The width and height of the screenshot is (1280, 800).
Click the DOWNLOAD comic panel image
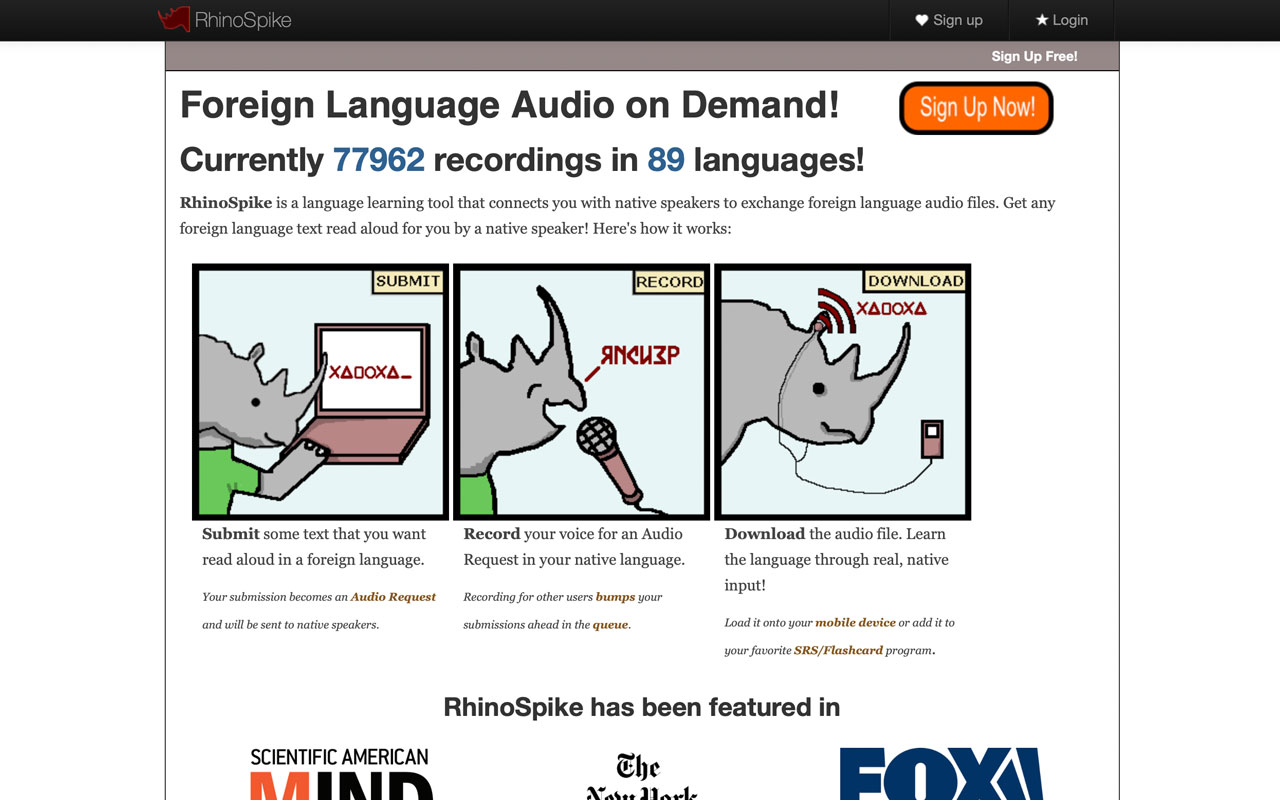coord(843,391)
